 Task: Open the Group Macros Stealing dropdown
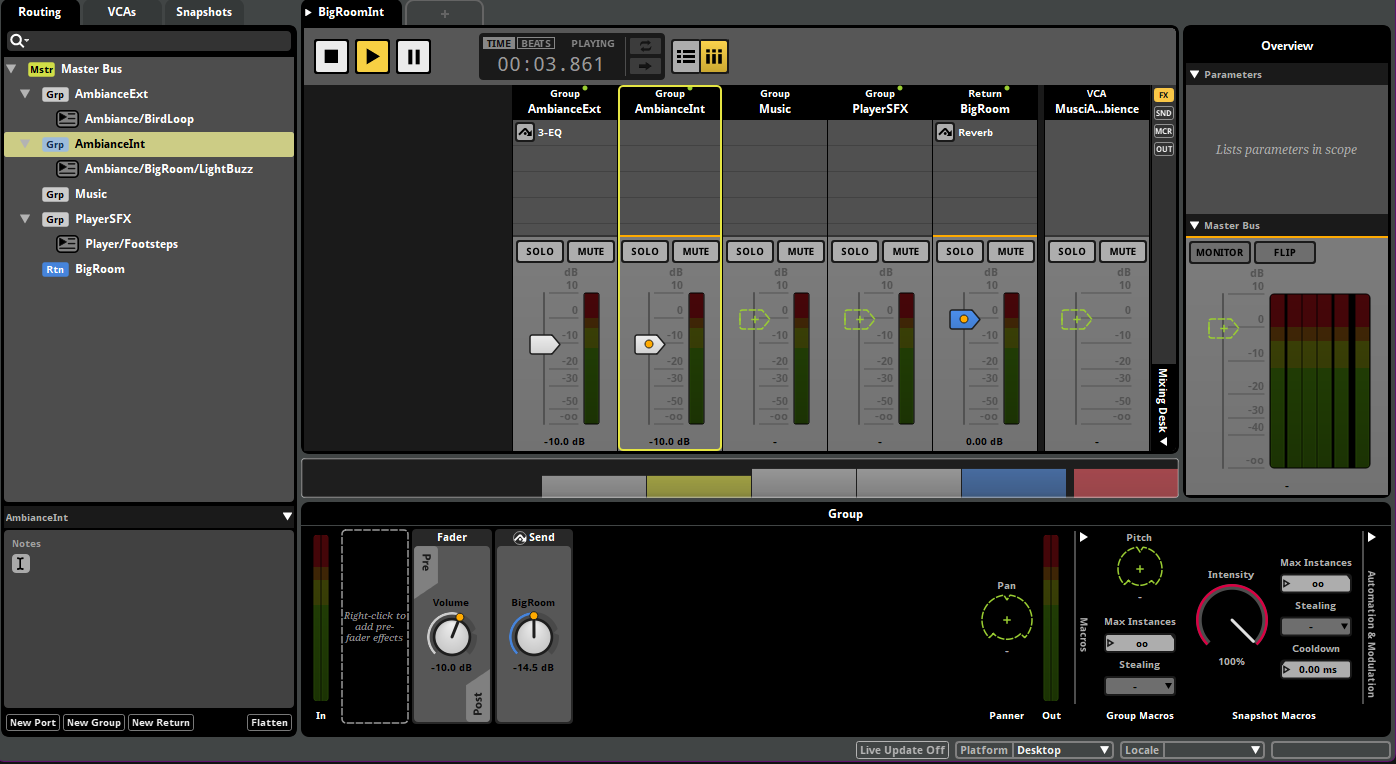click(x=1140, y=686)
